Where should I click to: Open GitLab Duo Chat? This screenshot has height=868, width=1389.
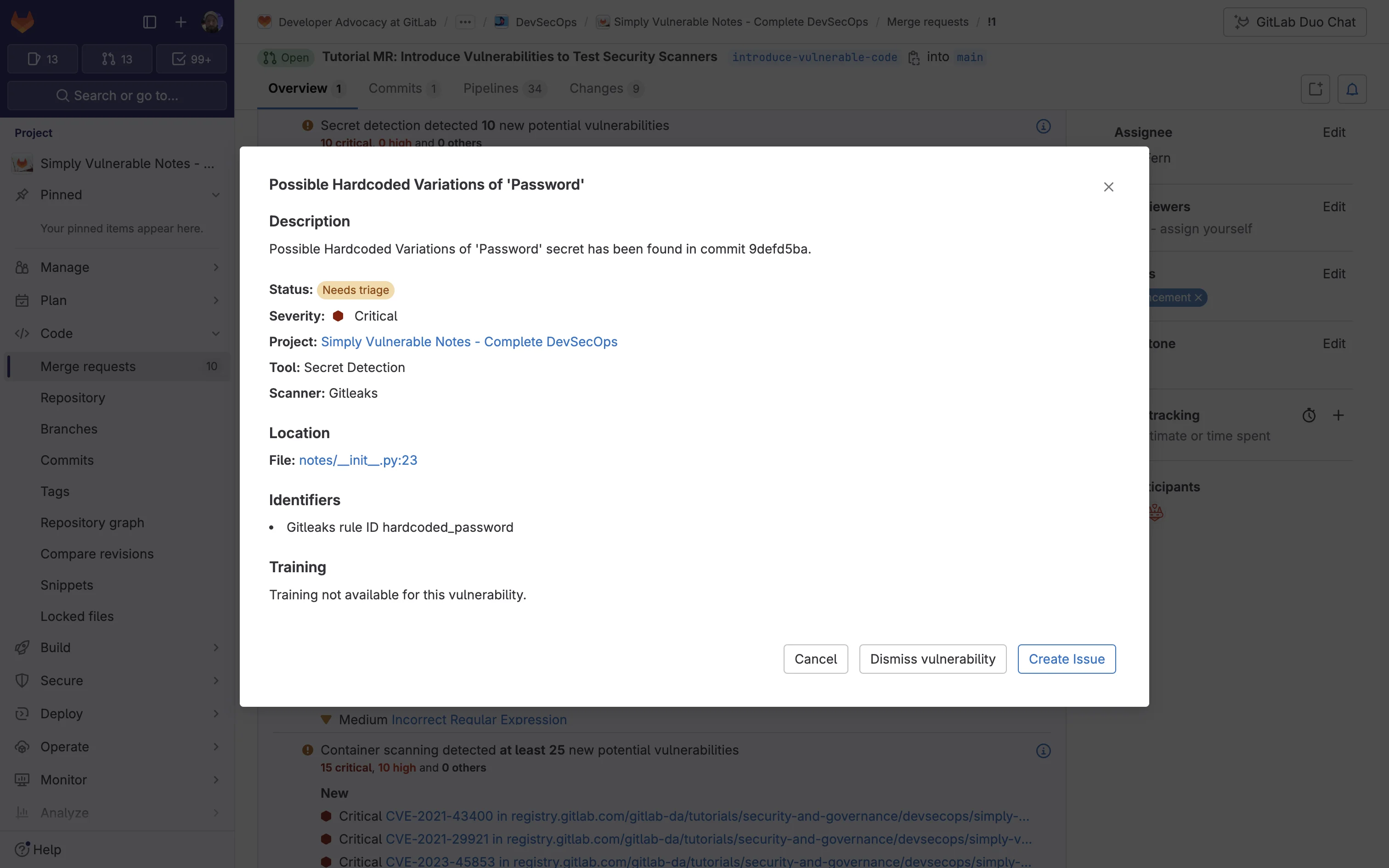tap(1295, 22)
